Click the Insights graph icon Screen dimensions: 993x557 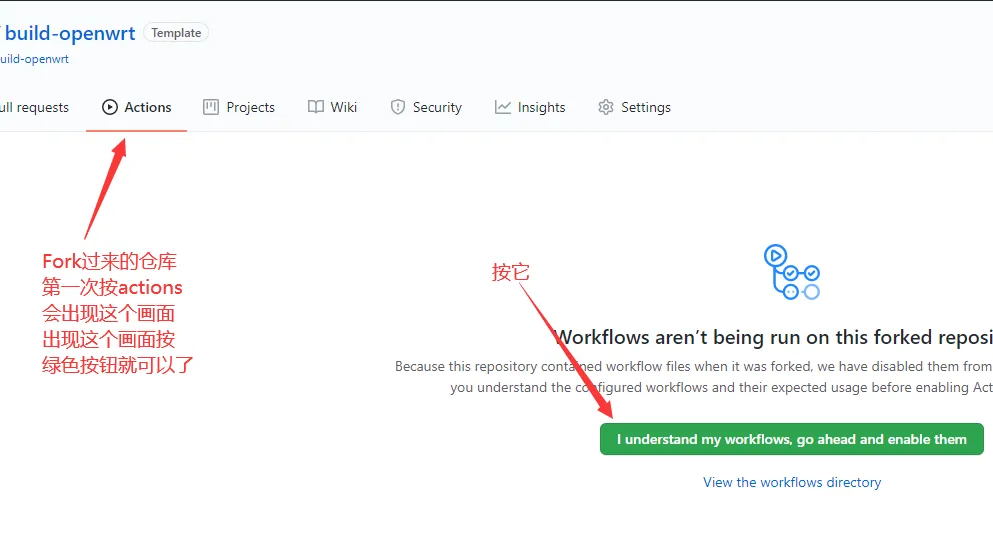coord(503,107)
